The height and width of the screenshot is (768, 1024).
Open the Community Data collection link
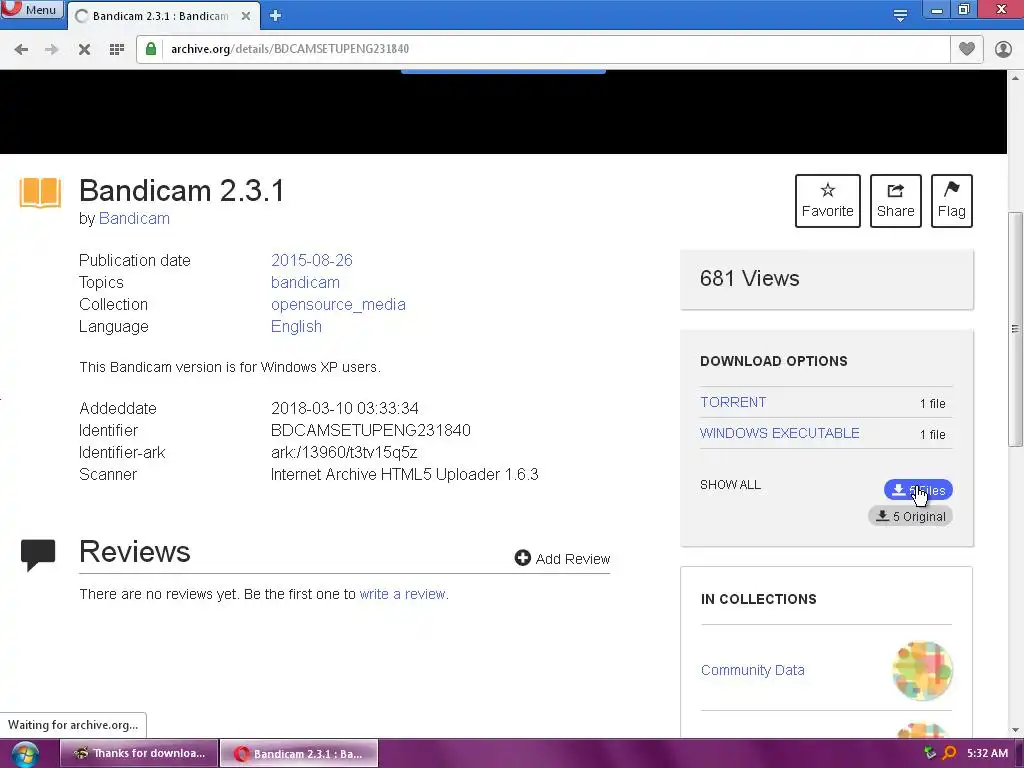[x=752, y=671]
